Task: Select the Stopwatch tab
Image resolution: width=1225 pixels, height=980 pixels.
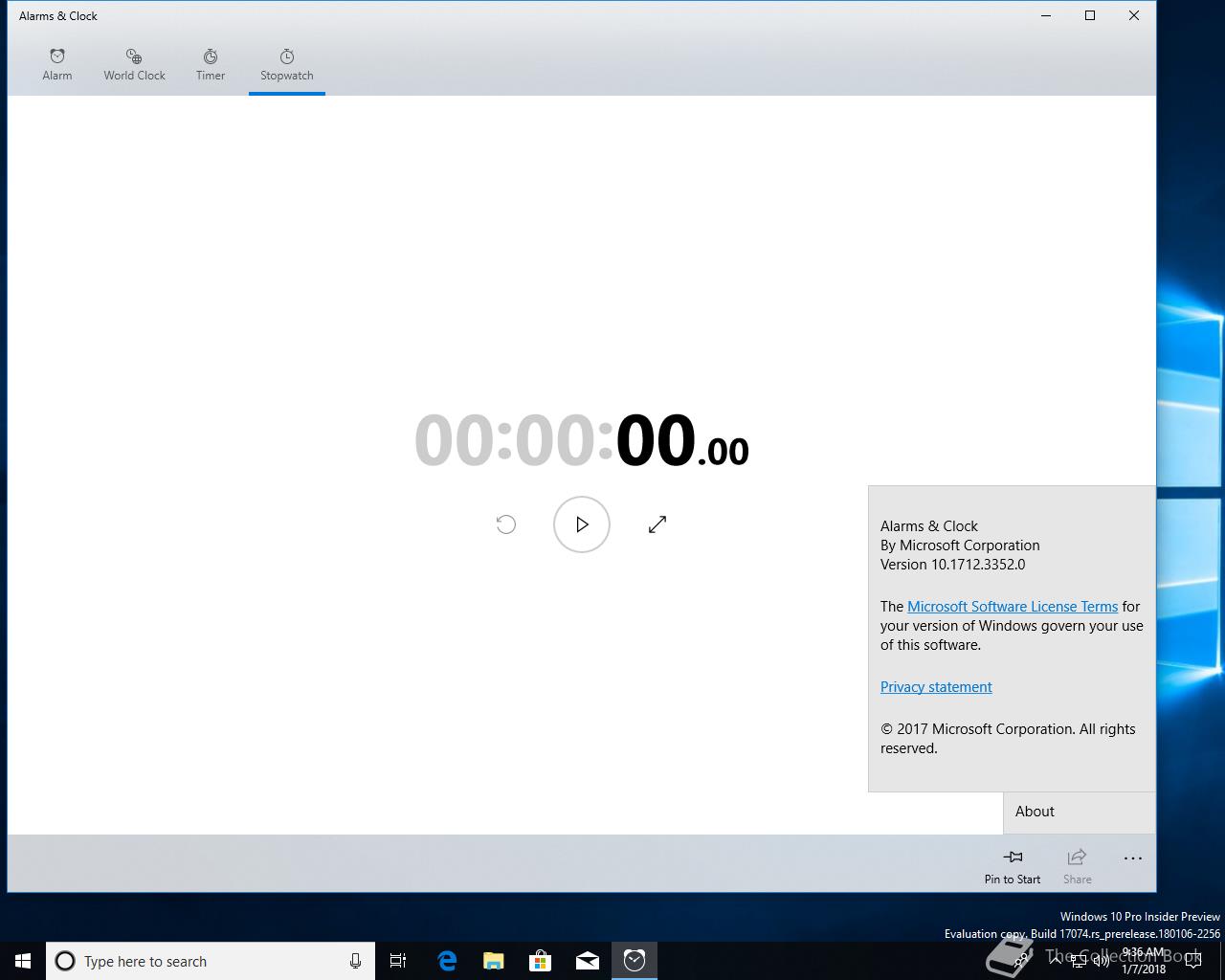Action: [x=287, y=64]
